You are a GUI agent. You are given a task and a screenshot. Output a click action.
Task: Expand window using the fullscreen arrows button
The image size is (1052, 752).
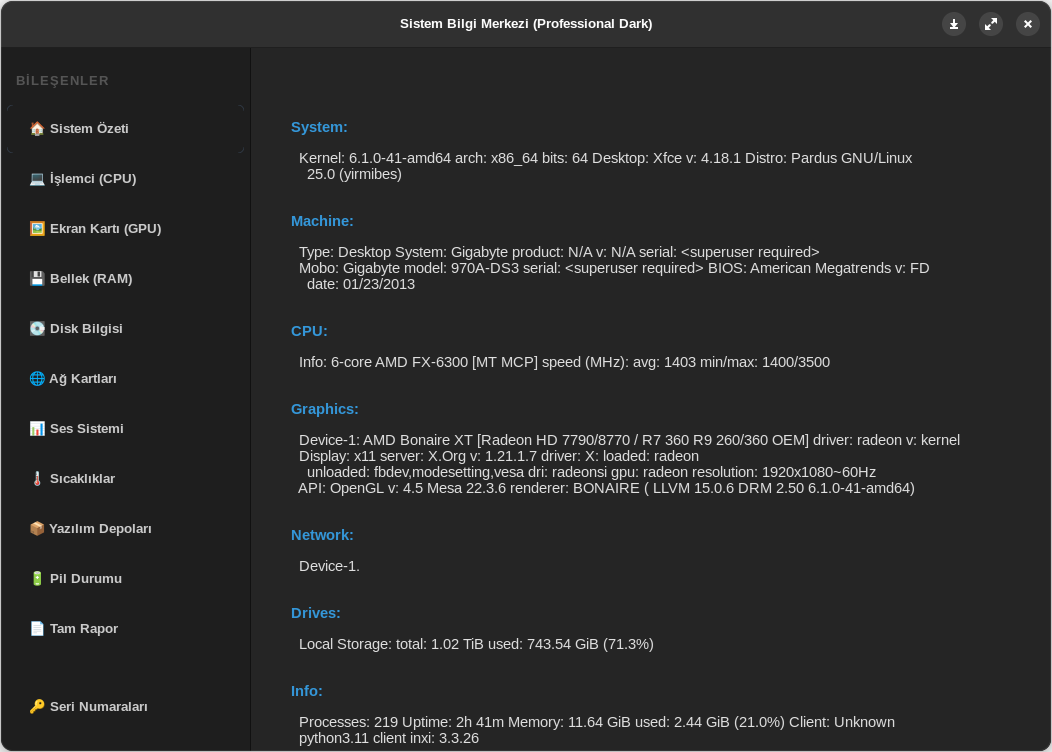click(991, 24)
